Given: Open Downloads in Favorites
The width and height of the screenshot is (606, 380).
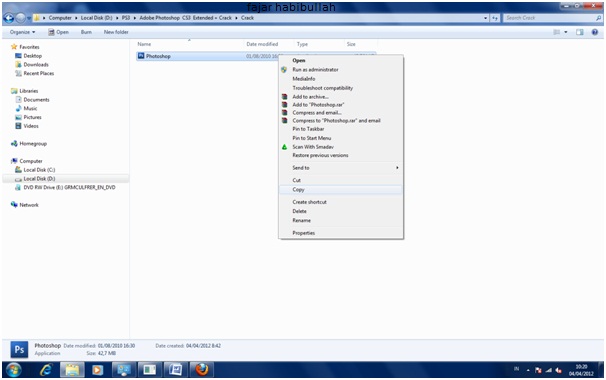Looking at the screenshot, I should (x=36, y=65).
